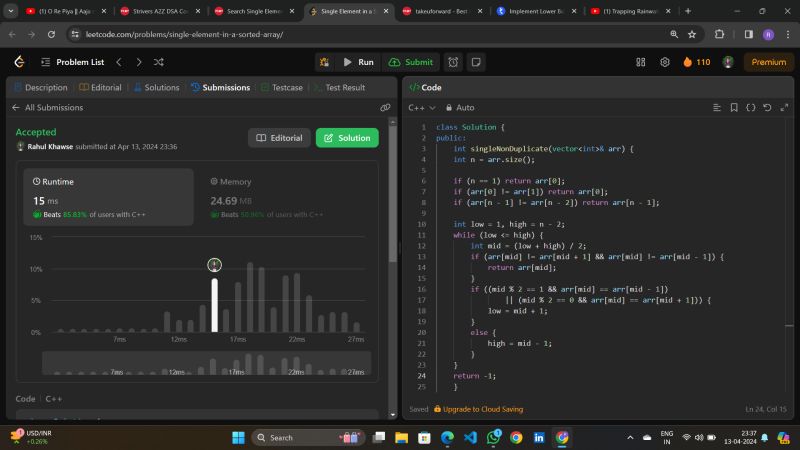This screenshot has height=450, width=800.
Task: Open browser tab search dropdown arrow
Action: pos(10,11)
